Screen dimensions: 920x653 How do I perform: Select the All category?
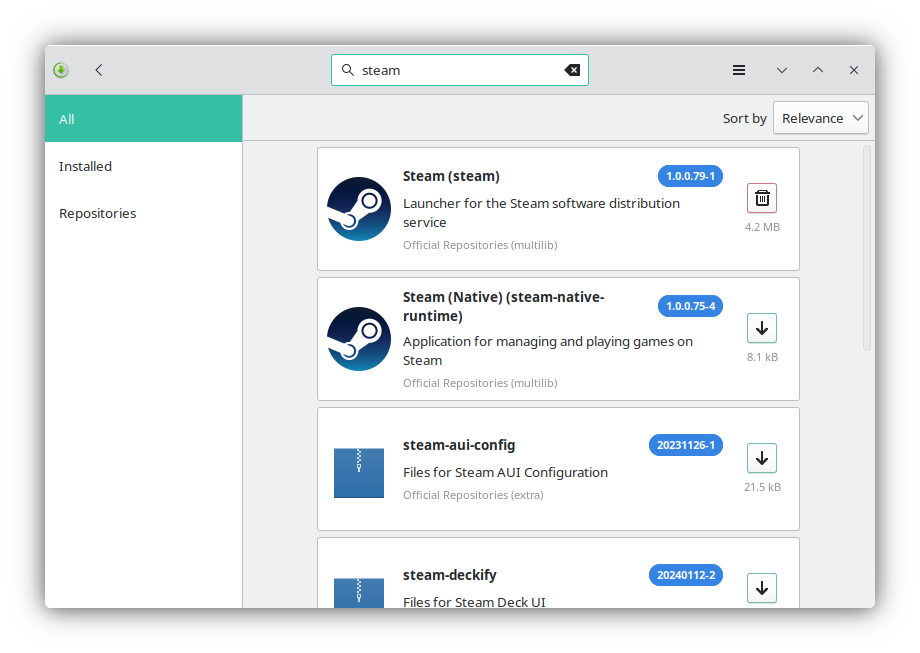[x=144, y=119]
